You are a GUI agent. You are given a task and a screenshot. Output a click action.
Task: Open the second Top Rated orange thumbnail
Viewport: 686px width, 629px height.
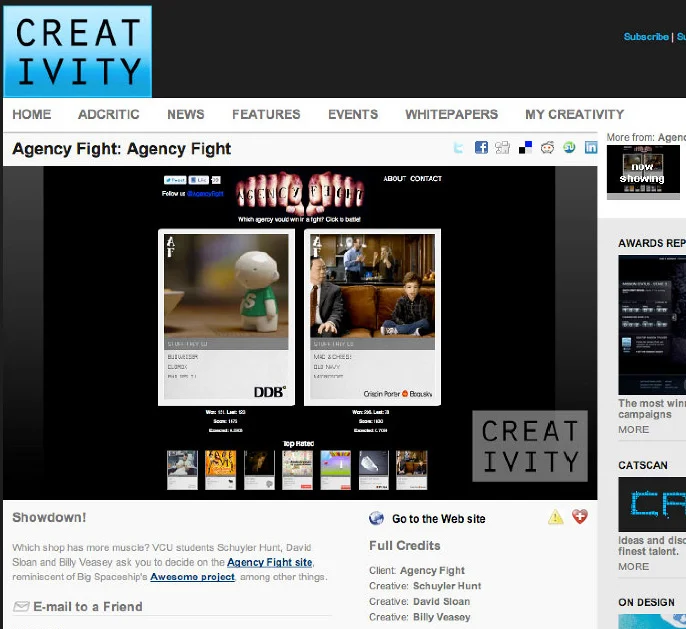point(220,470)
